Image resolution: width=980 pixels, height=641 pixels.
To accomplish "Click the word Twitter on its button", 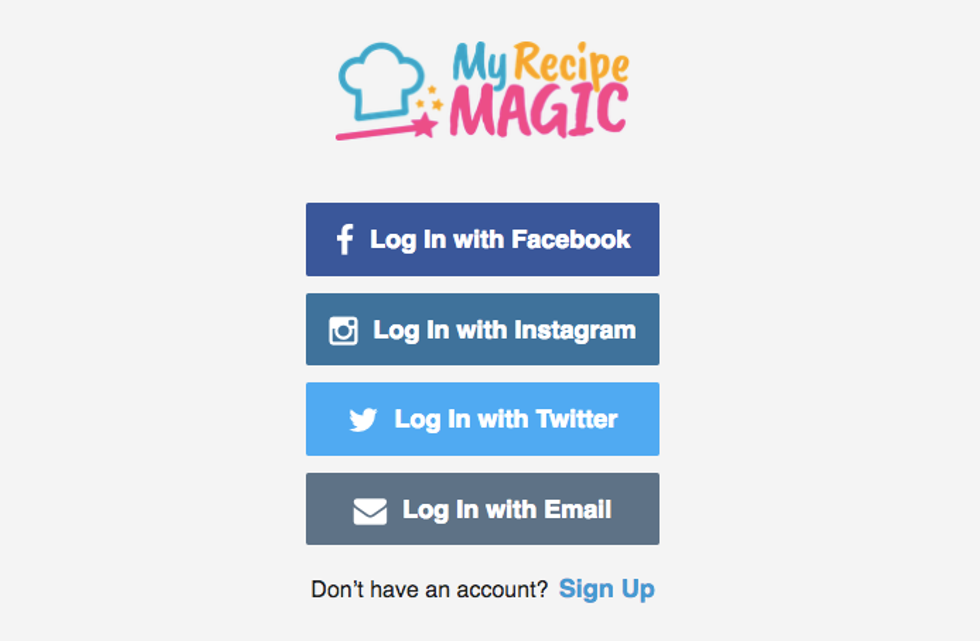I will tap(576, 419).
